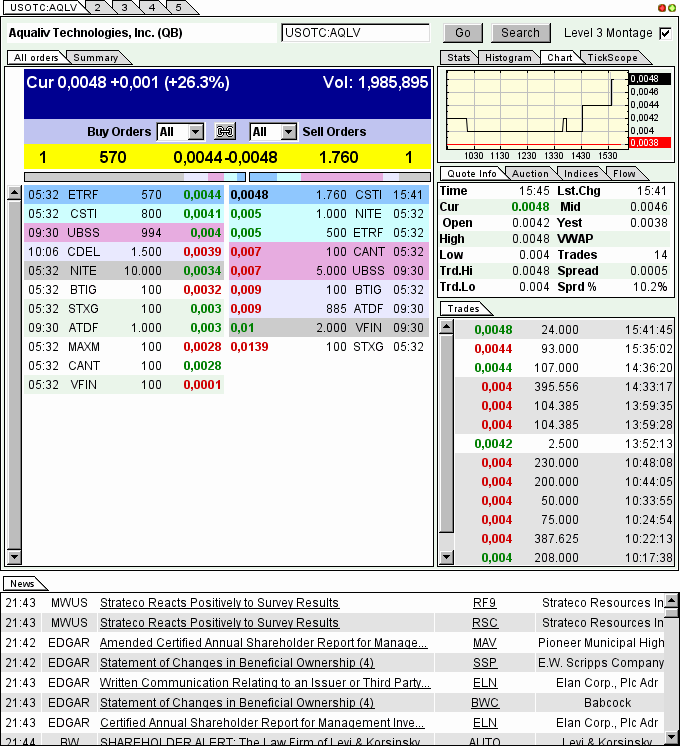Click the Trades list scroll down arrow
This screenshot has height=750, width=680.
click(447, 556)
